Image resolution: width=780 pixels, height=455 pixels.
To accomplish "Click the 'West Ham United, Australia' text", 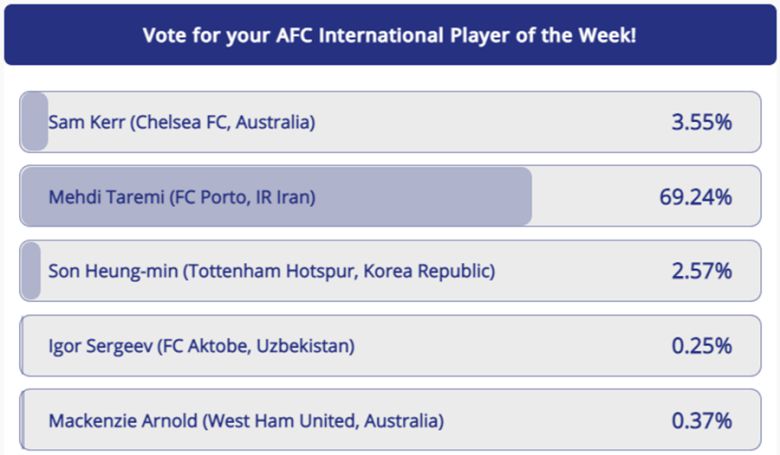I will (x=324, y=421).
